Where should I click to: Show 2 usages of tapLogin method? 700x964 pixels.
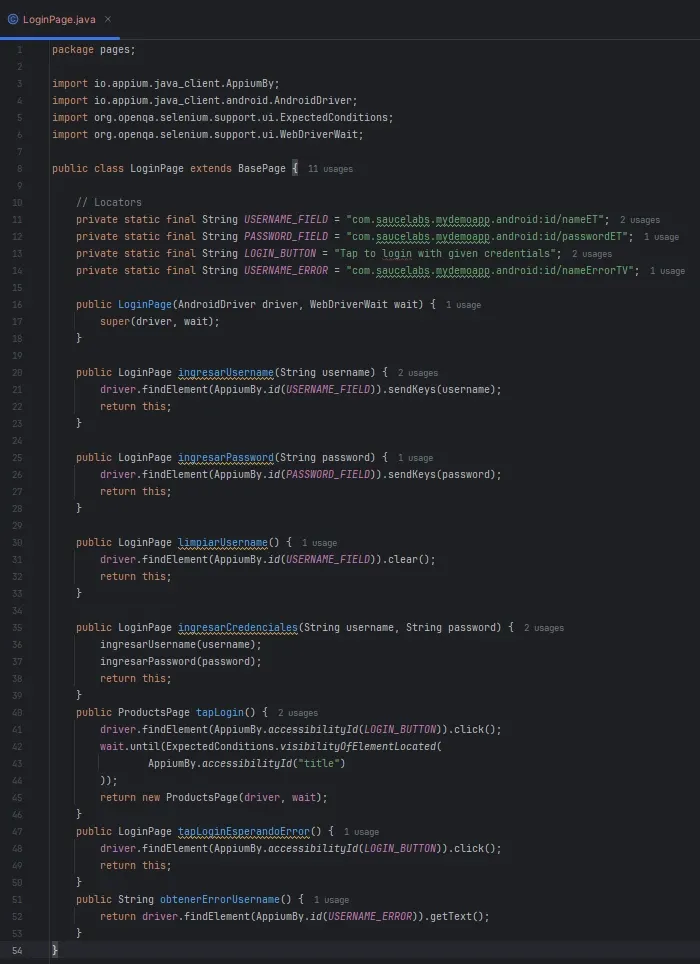pyautogui.click(x=297, y=713)
